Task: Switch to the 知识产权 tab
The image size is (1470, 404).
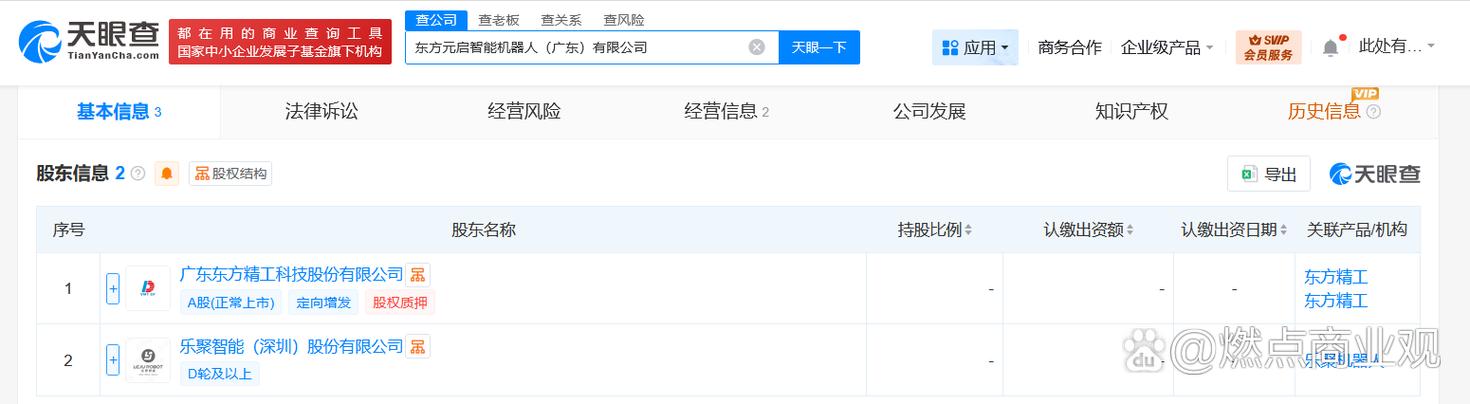Action: point(1131,112)
